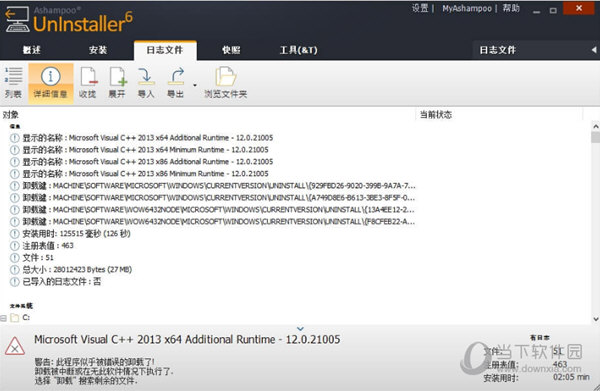This screenshot has height=391, width=600.
Task: Close the UnInstaller window
Action: 579,8
